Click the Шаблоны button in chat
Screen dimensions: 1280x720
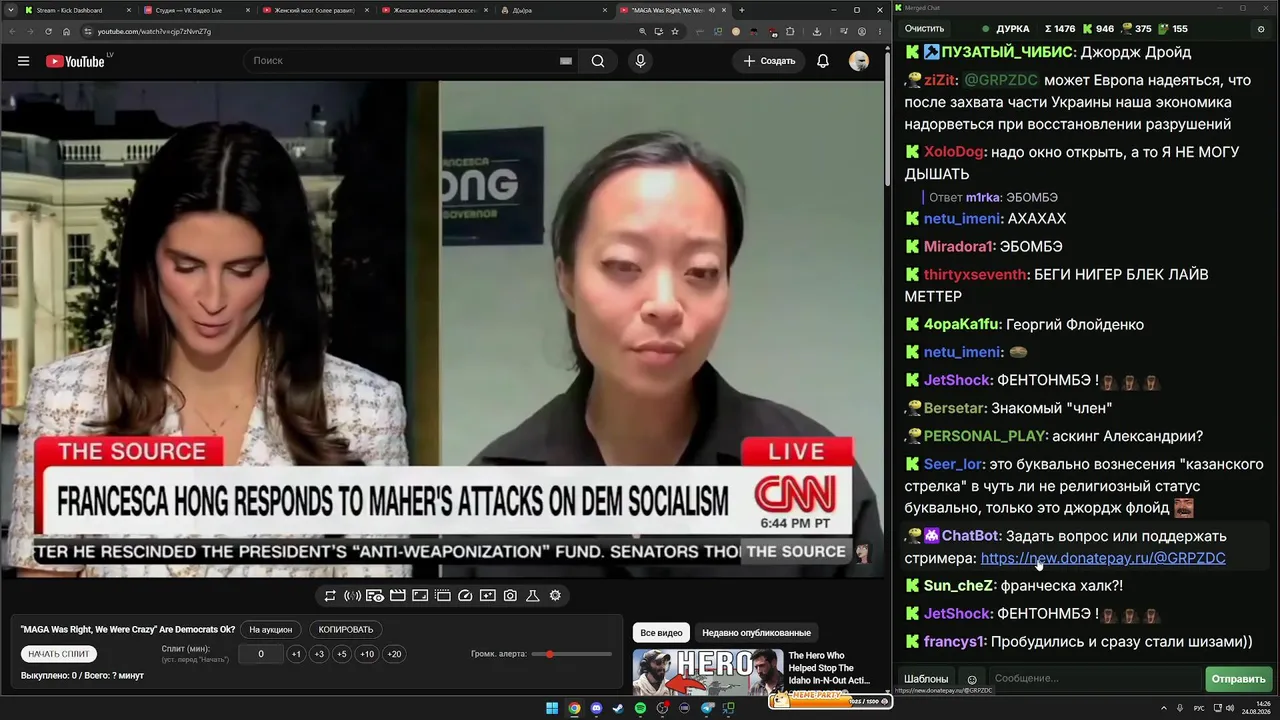tap(926, 679)
